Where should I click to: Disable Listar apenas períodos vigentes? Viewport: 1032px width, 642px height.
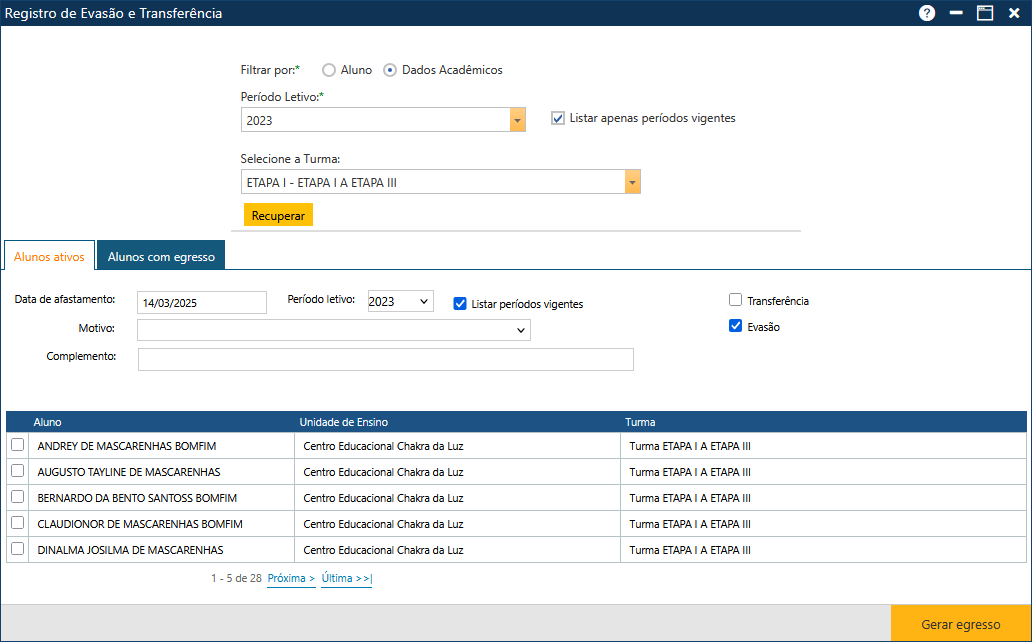557,118
